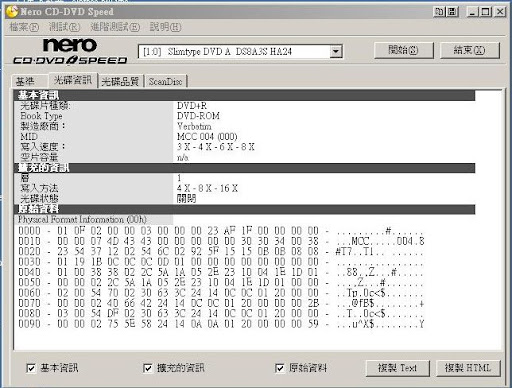Switch to the 光碟品質 tab
This screenshot has width=512, height=388.
pyautogui.click(x=120, y=81)
